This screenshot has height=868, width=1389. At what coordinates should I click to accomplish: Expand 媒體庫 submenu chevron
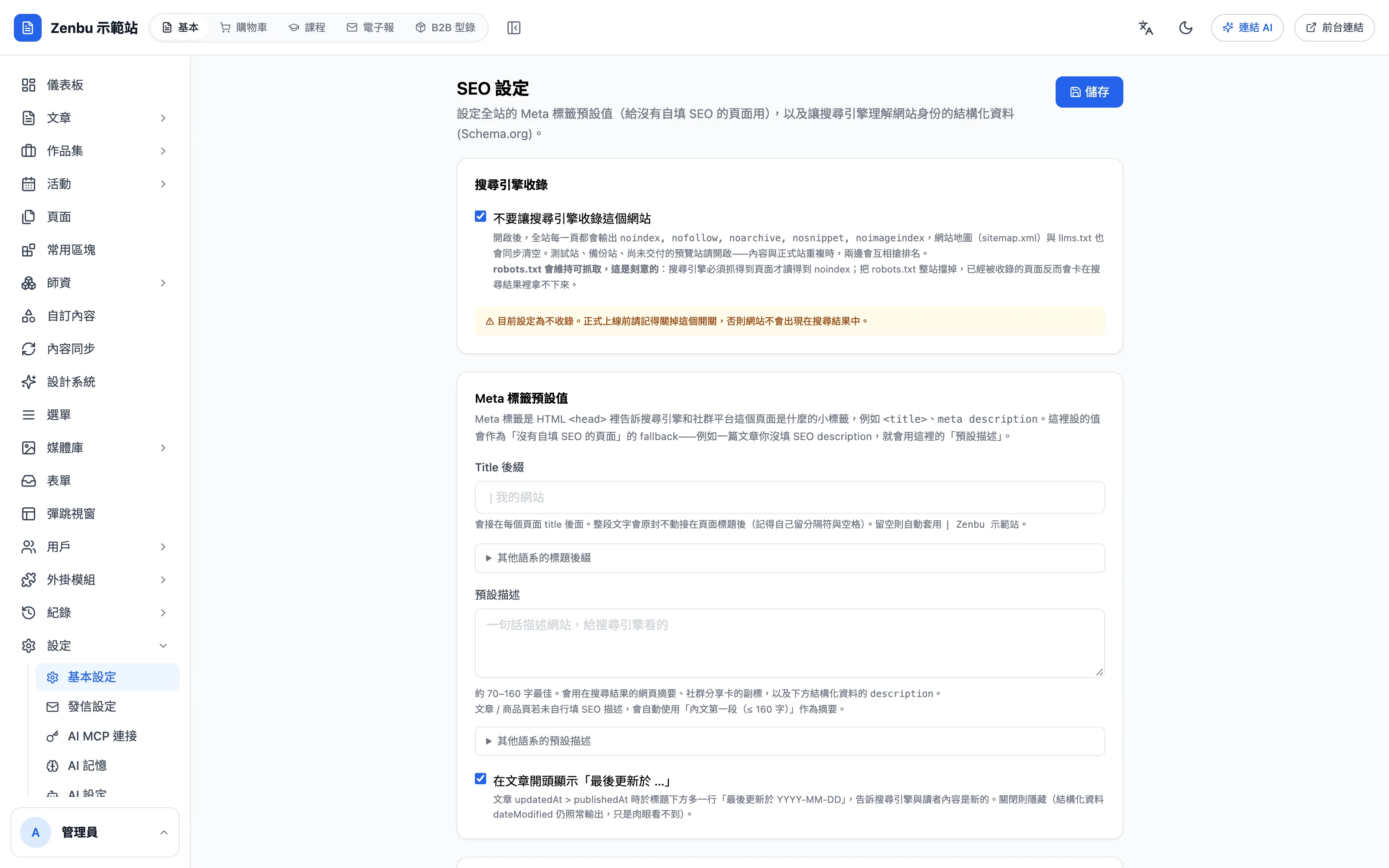click(x=163, y=448)
